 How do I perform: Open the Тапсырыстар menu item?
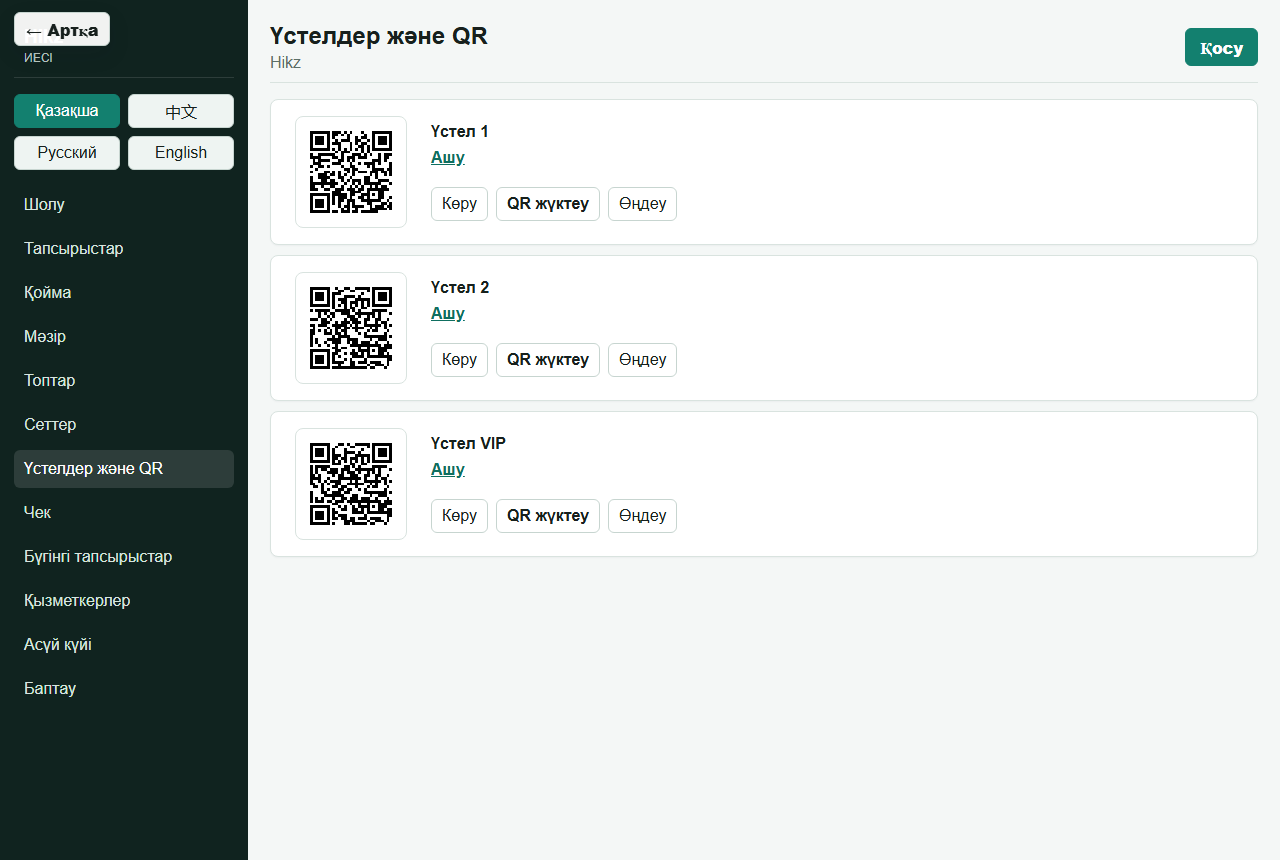click(x=124, y=249)
